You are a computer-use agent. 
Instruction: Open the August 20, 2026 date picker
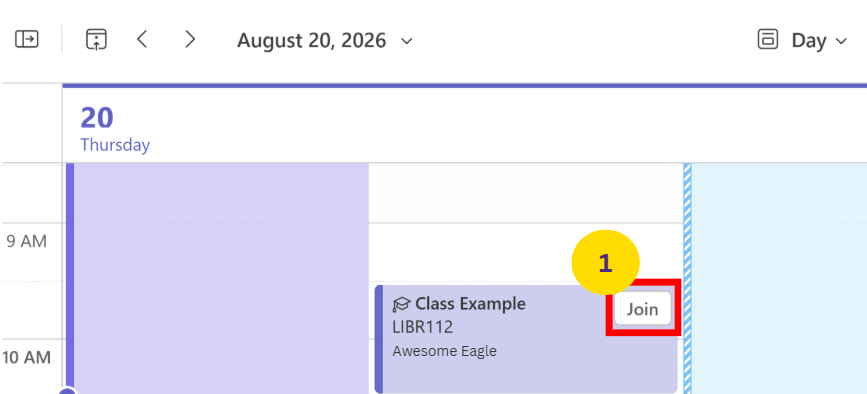pyautogui.click(x=325, y=40)
